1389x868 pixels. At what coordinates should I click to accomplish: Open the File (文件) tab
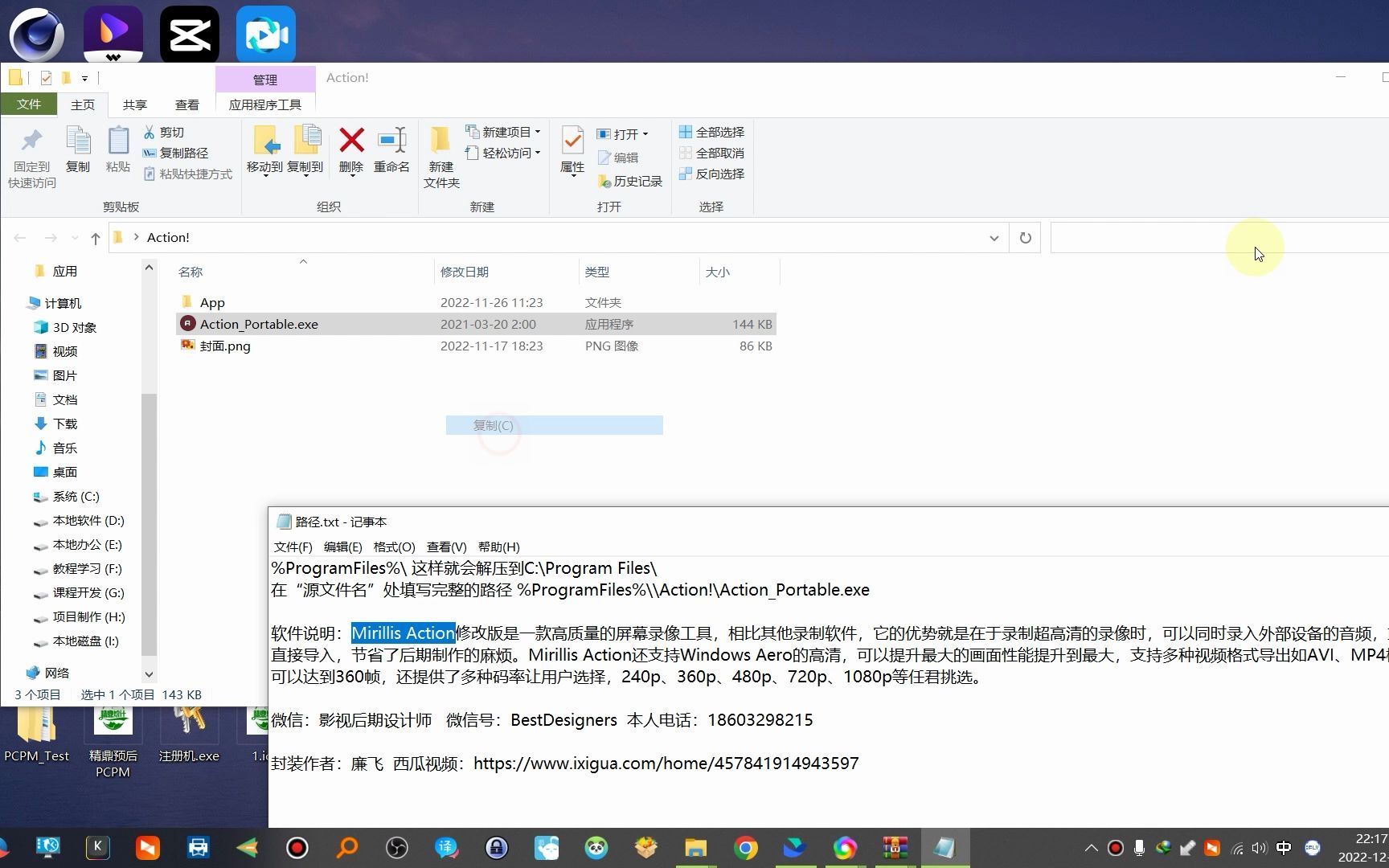29,104
